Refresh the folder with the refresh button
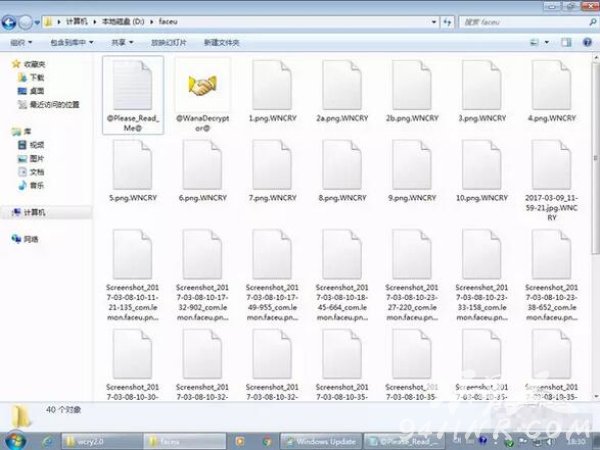600x450 pixels. (447, 22)
